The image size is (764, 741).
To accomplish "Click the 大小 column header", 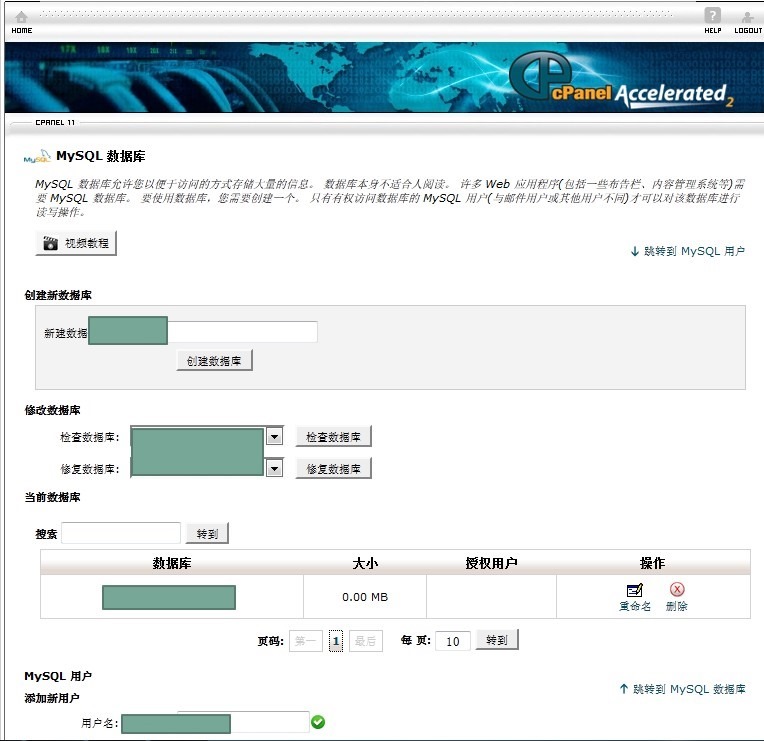I will 365,563.
